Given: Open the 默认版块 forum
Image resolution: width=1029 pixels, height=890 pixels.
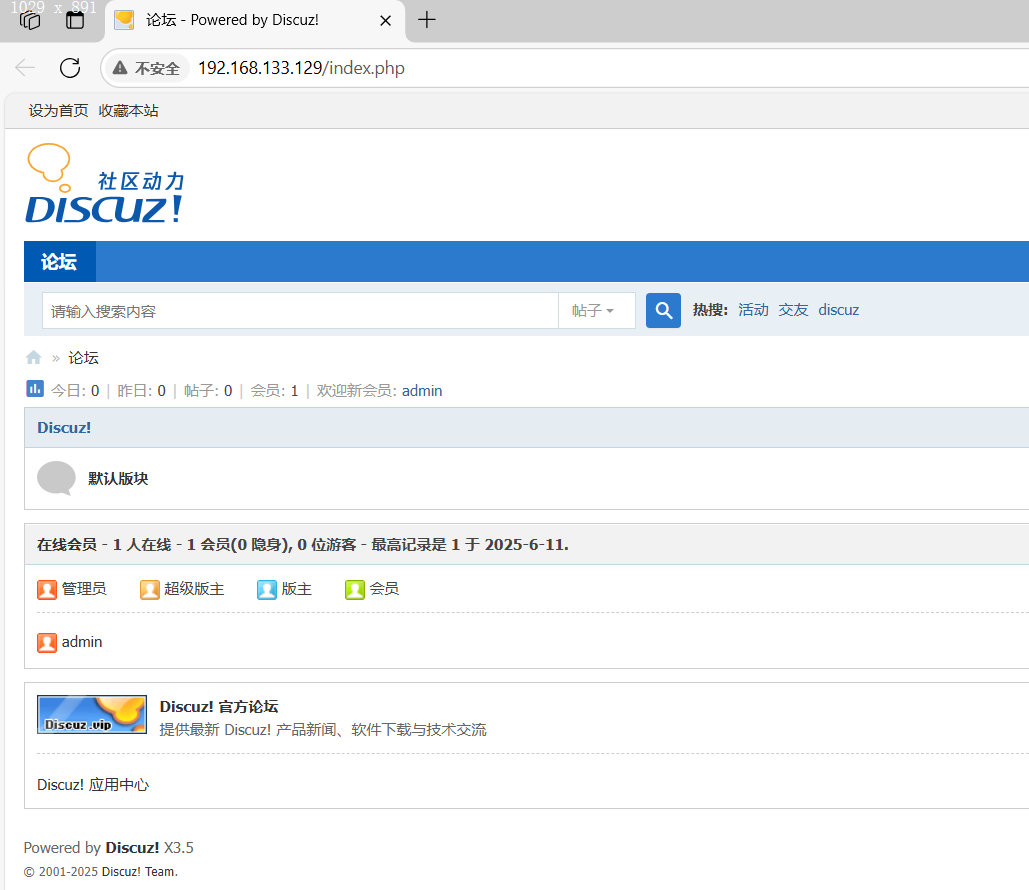Looking at the screenshot, I should 118,478.
